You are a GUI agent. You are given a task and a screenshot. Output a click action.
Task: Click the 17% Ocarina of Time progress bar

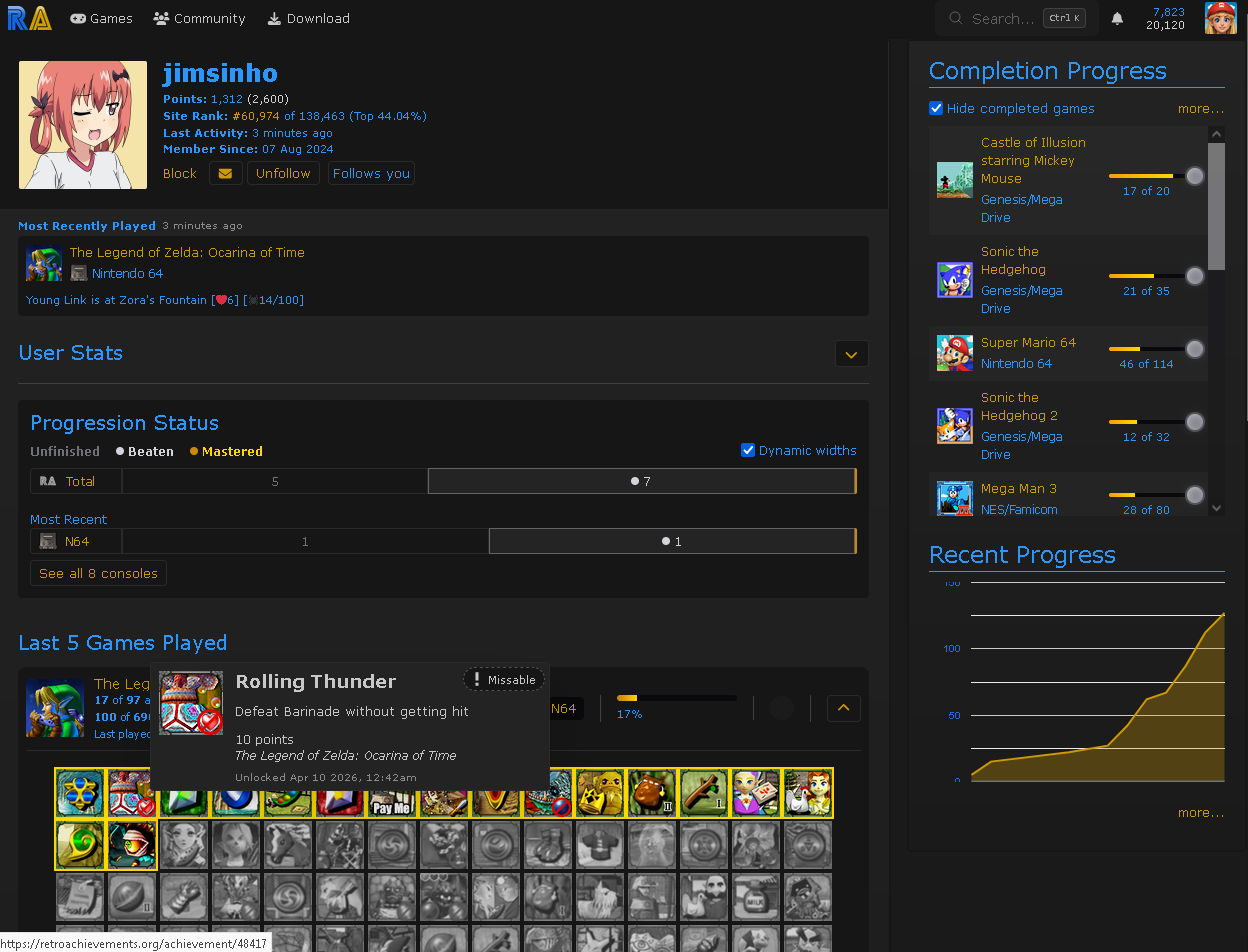pyautogui.click(x=677, y=698)
